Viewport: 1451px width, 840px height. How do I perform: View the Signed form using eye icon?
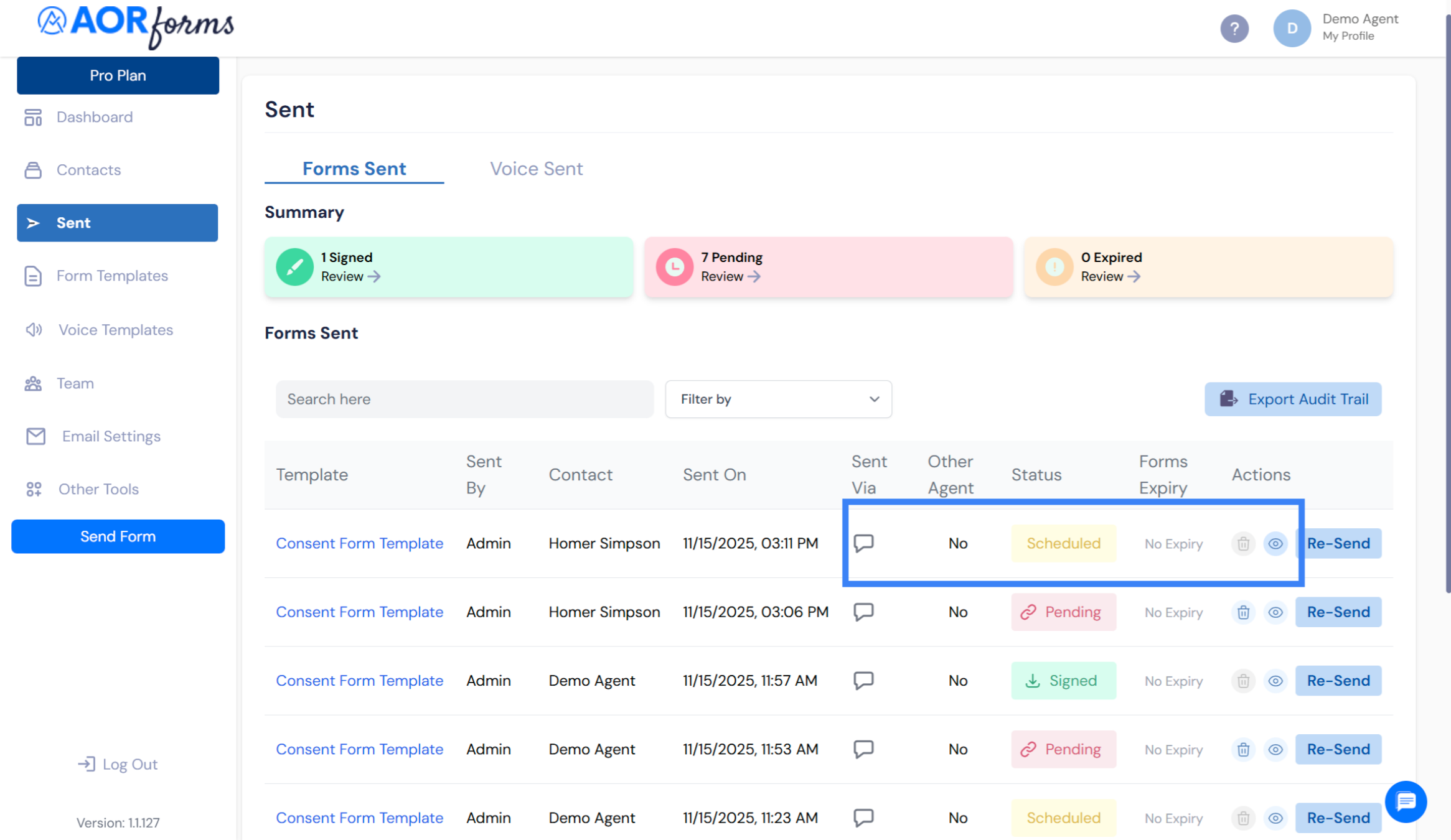click(1275, 681)
